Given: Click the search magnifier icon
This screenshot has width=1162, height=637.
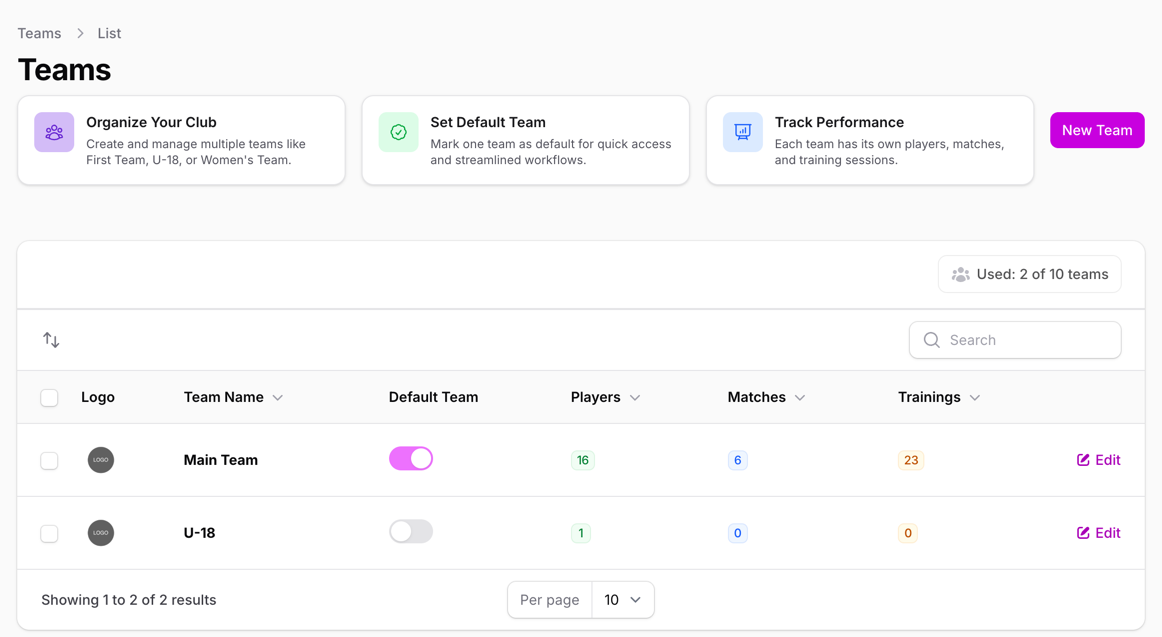Looking at the screenshot, I should click(x=931, y=340).
